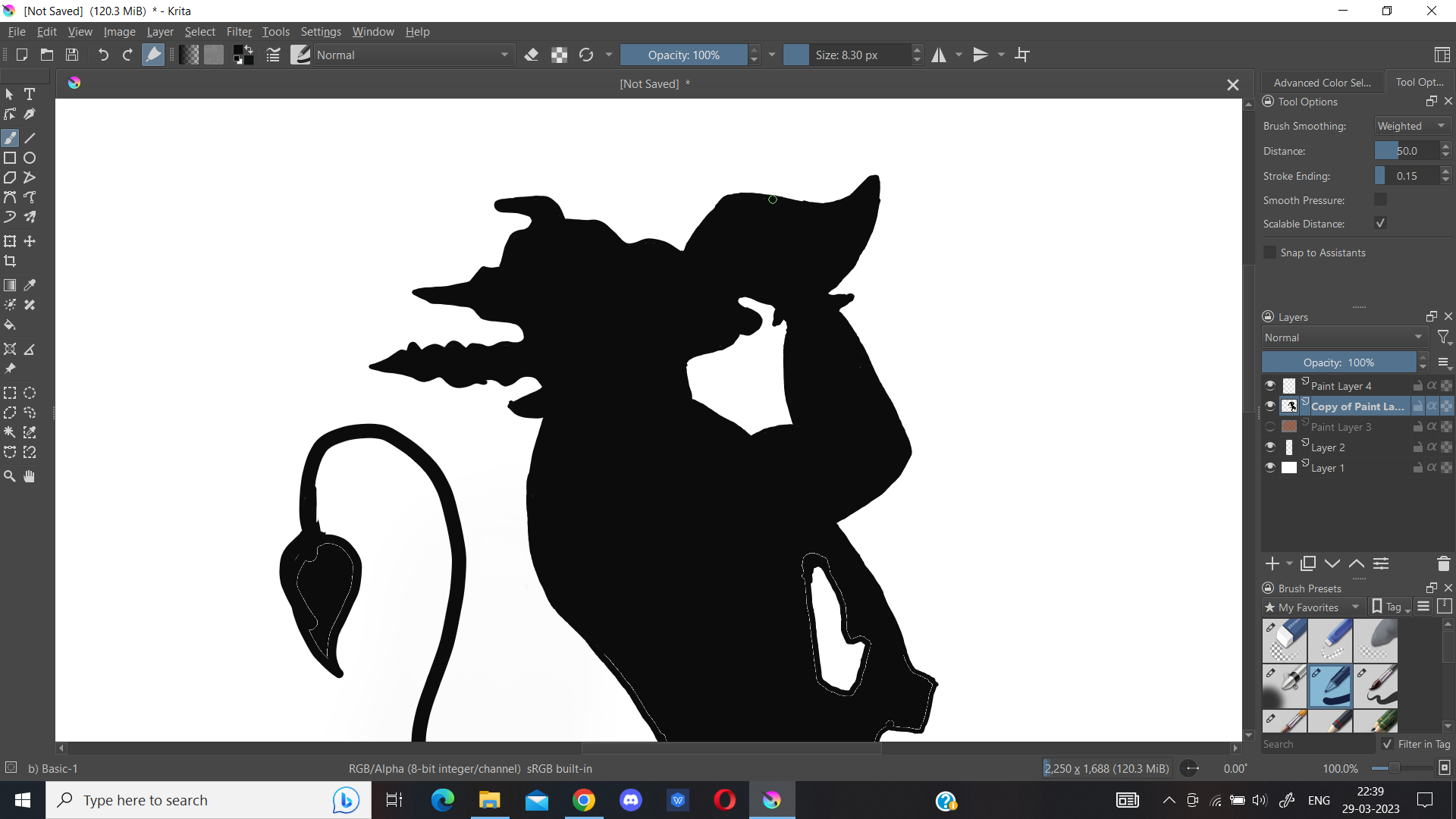Delete layer using trash icon
The image size is (1456, 819).
click(1443, 563)
